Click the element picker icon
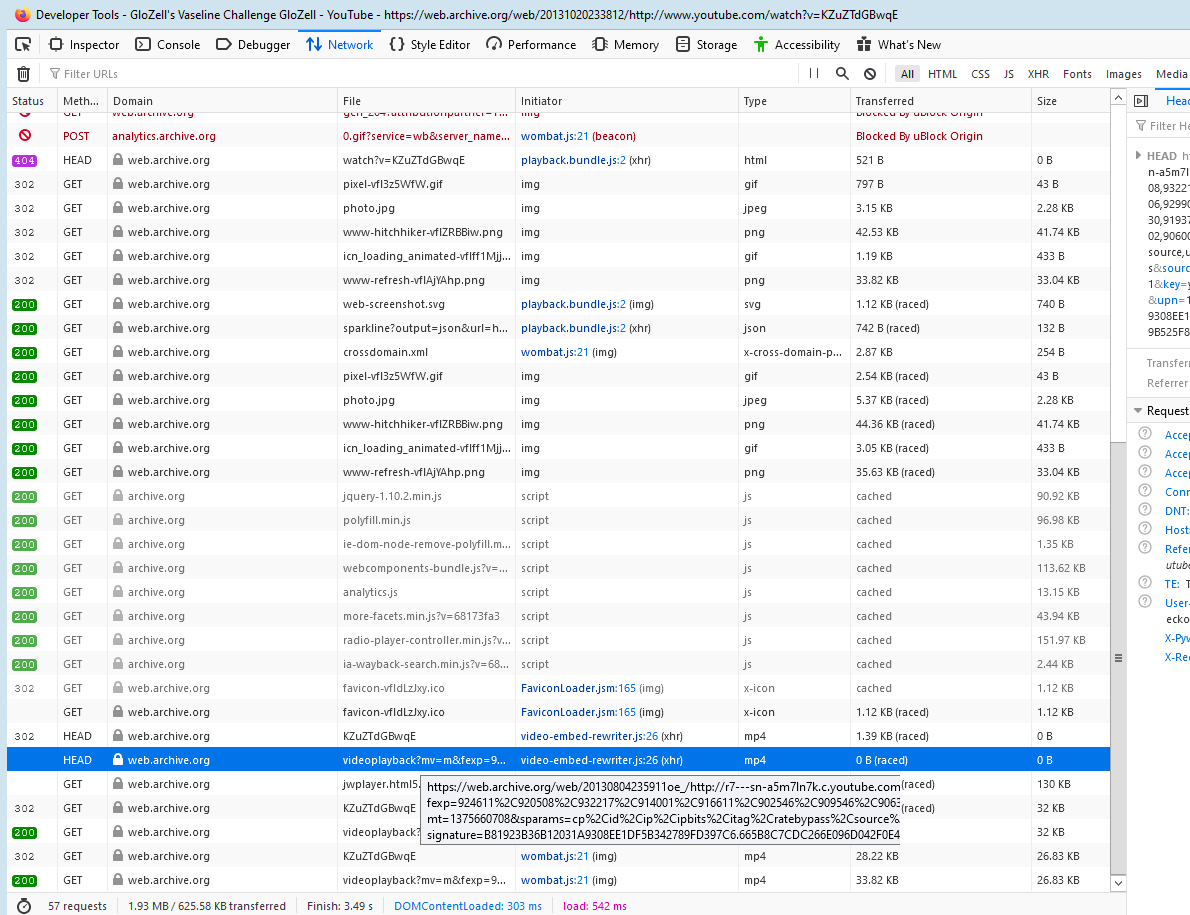This screenshot has height=915, width=1190. [23, 44]
